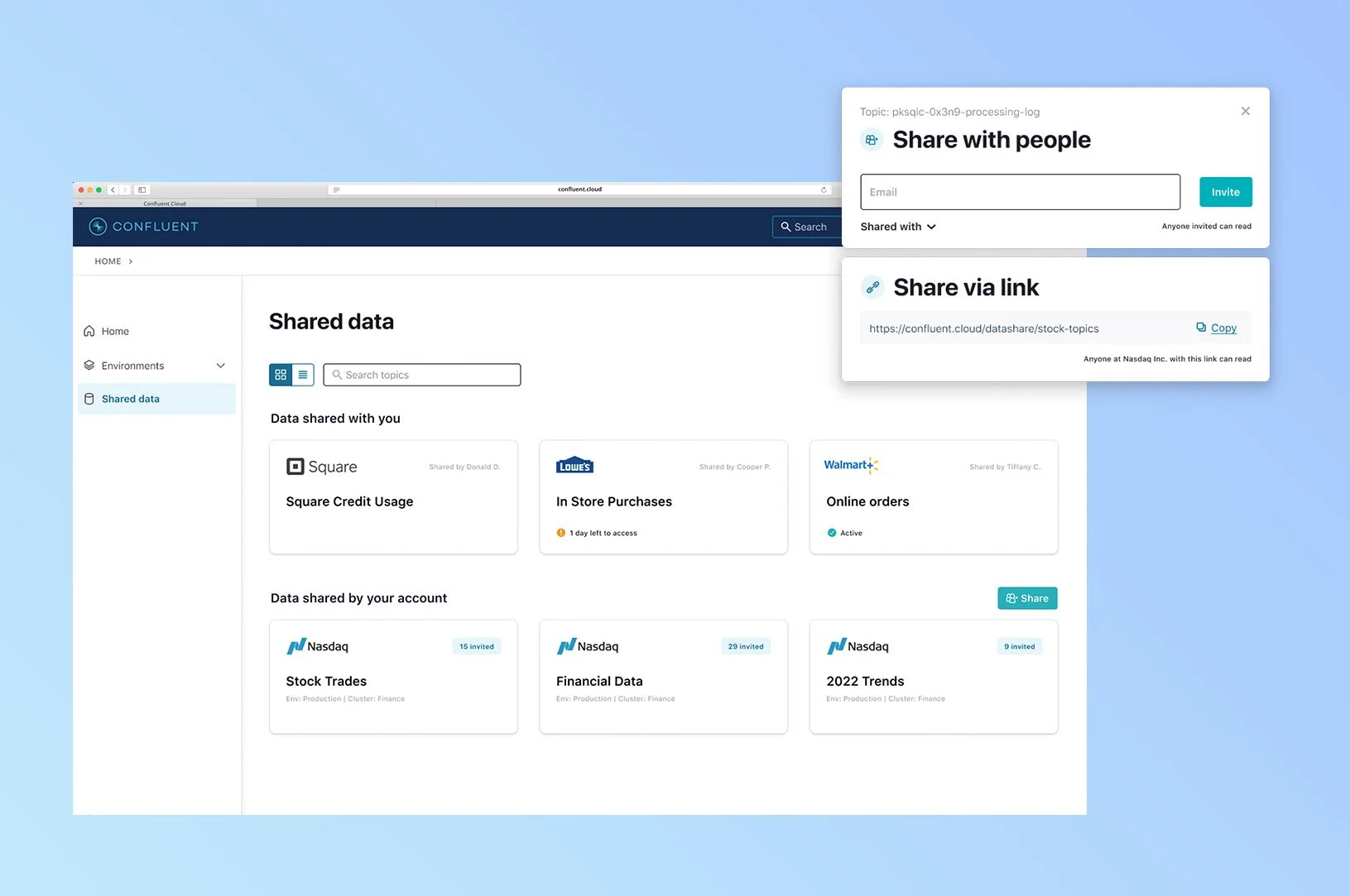The width and height of the screenshot is (1350, 896).
Task: Click the breadcrumb chevron after HOME
Action: click(131, 261)
